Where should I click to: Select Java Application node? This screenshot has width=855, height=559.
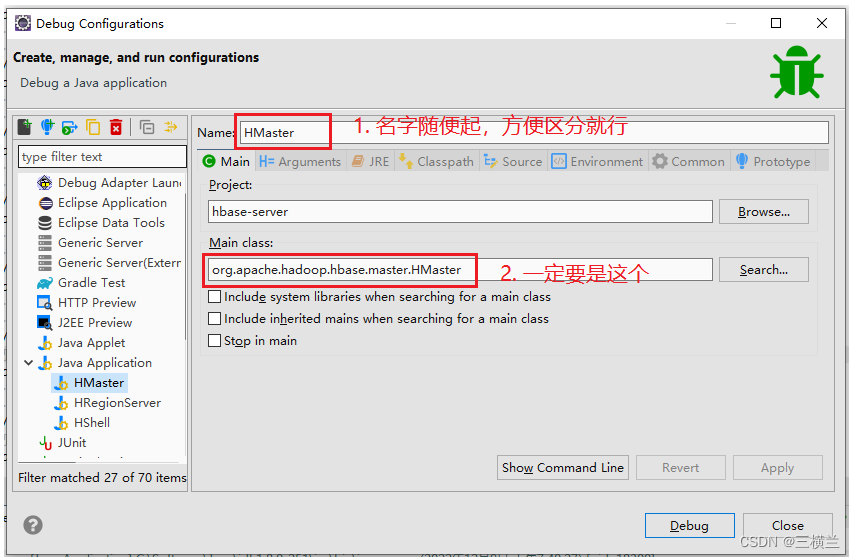(95, 363)
